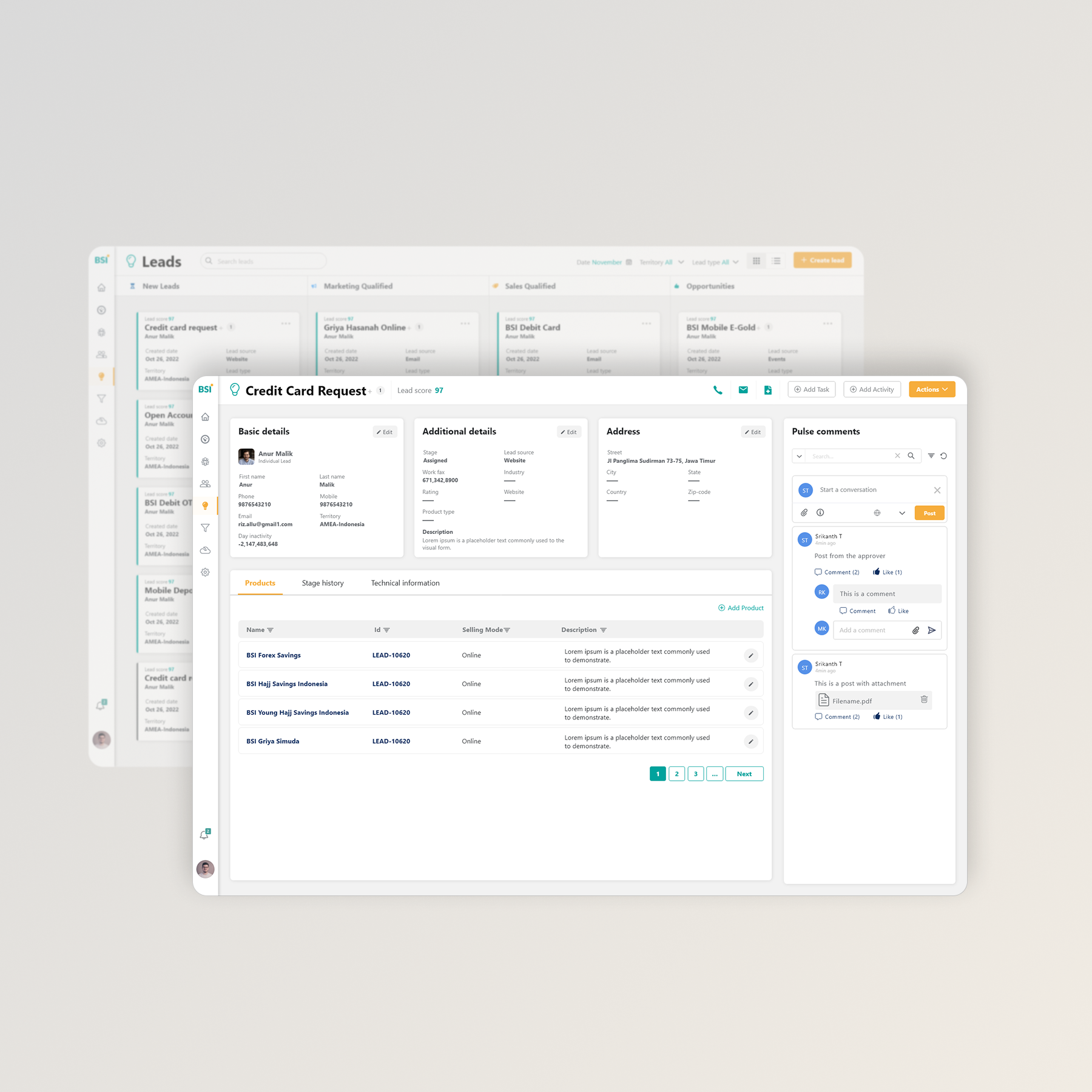1092x1092 pixels.
Task: Click the Selling Mode column filter
Action: coord(507,630)
